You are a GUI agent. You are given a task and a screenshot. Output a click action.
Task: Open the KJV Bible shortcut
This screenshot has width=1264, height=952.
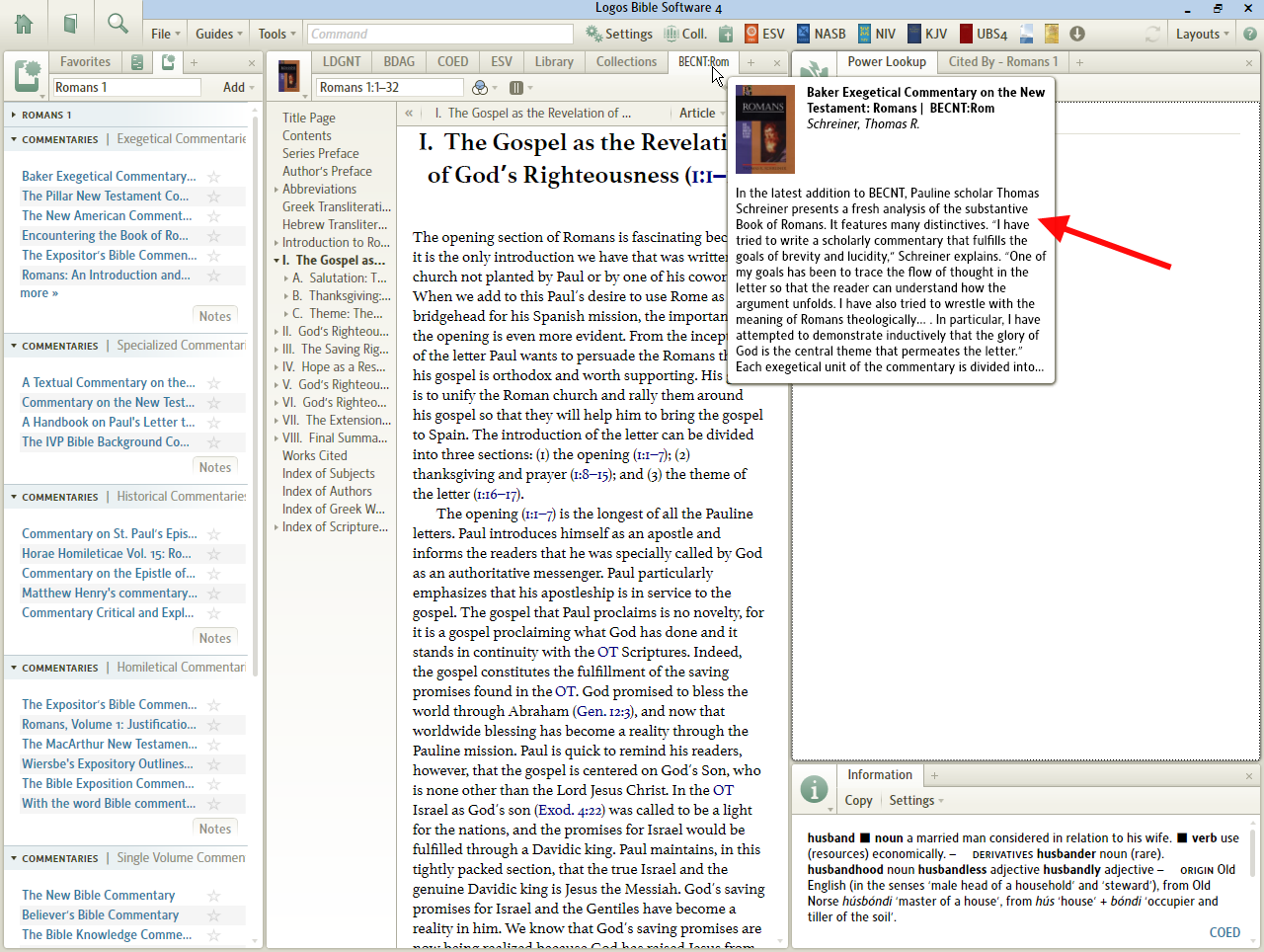click(x=927, y=34)
